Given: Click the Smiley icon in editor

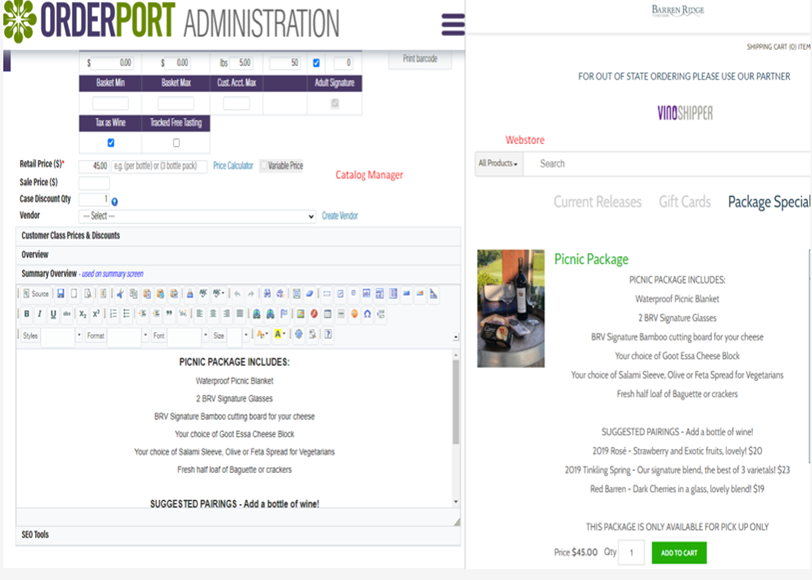Looking at the screenshot, I should [354, 313].
